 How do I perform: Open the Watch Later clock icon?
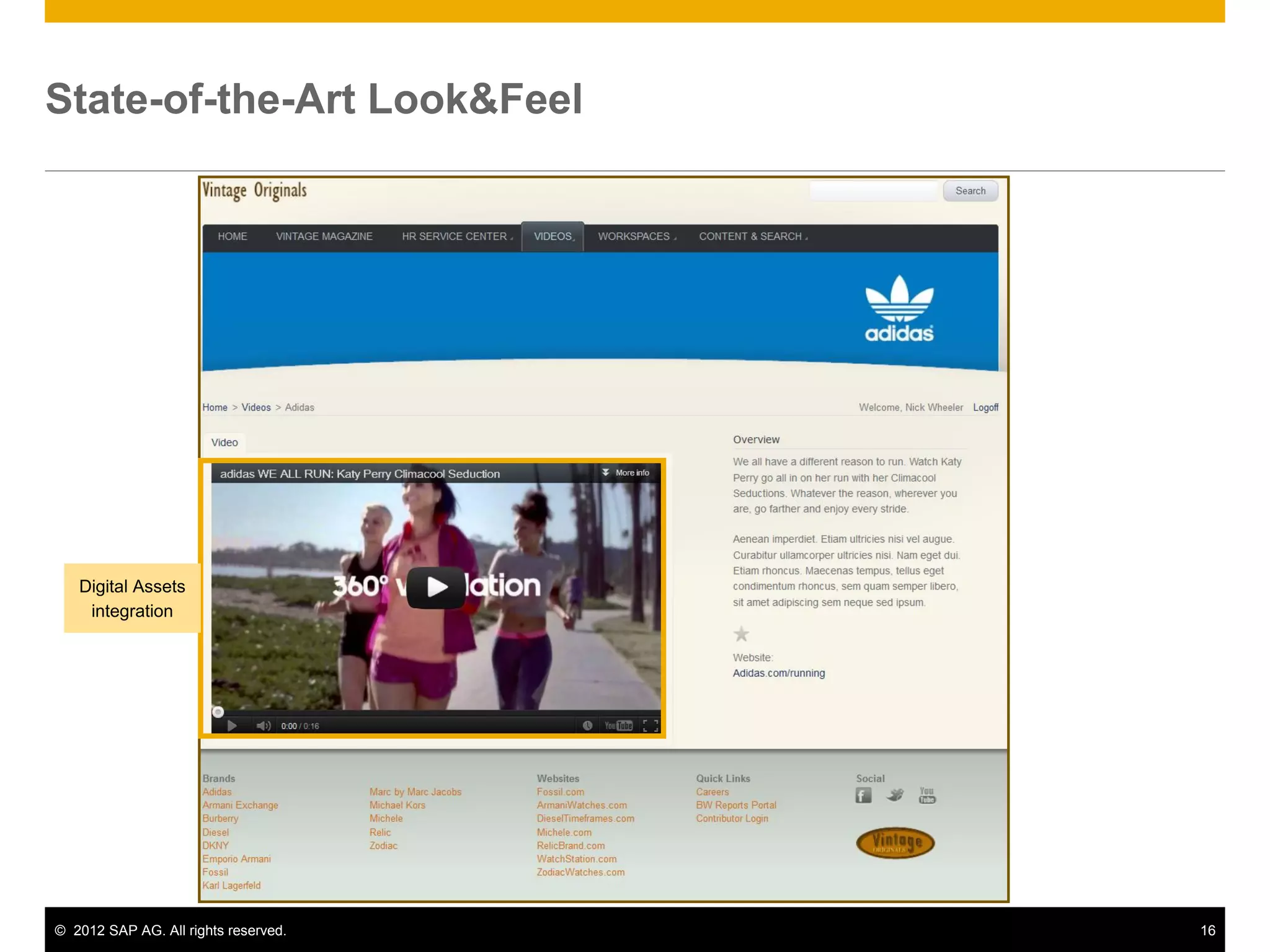pos(587,725)
